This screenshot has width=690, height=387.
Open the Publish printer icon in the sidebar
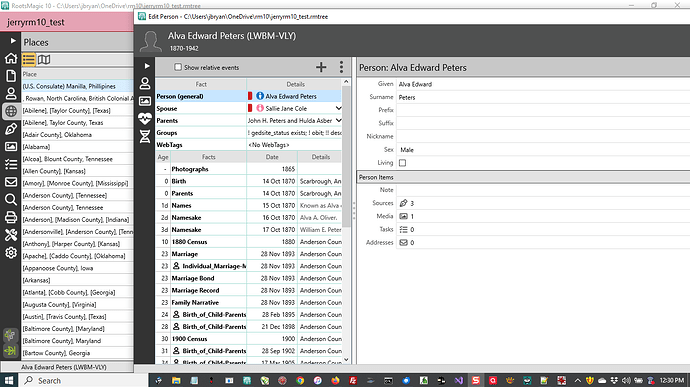(11, 217)
